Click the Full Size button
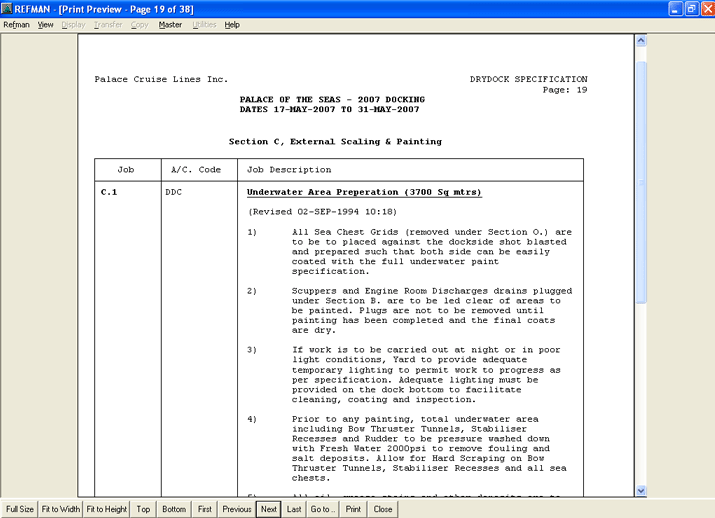The height and width of the screenshot is (518, 715). (x=19, y=509)
